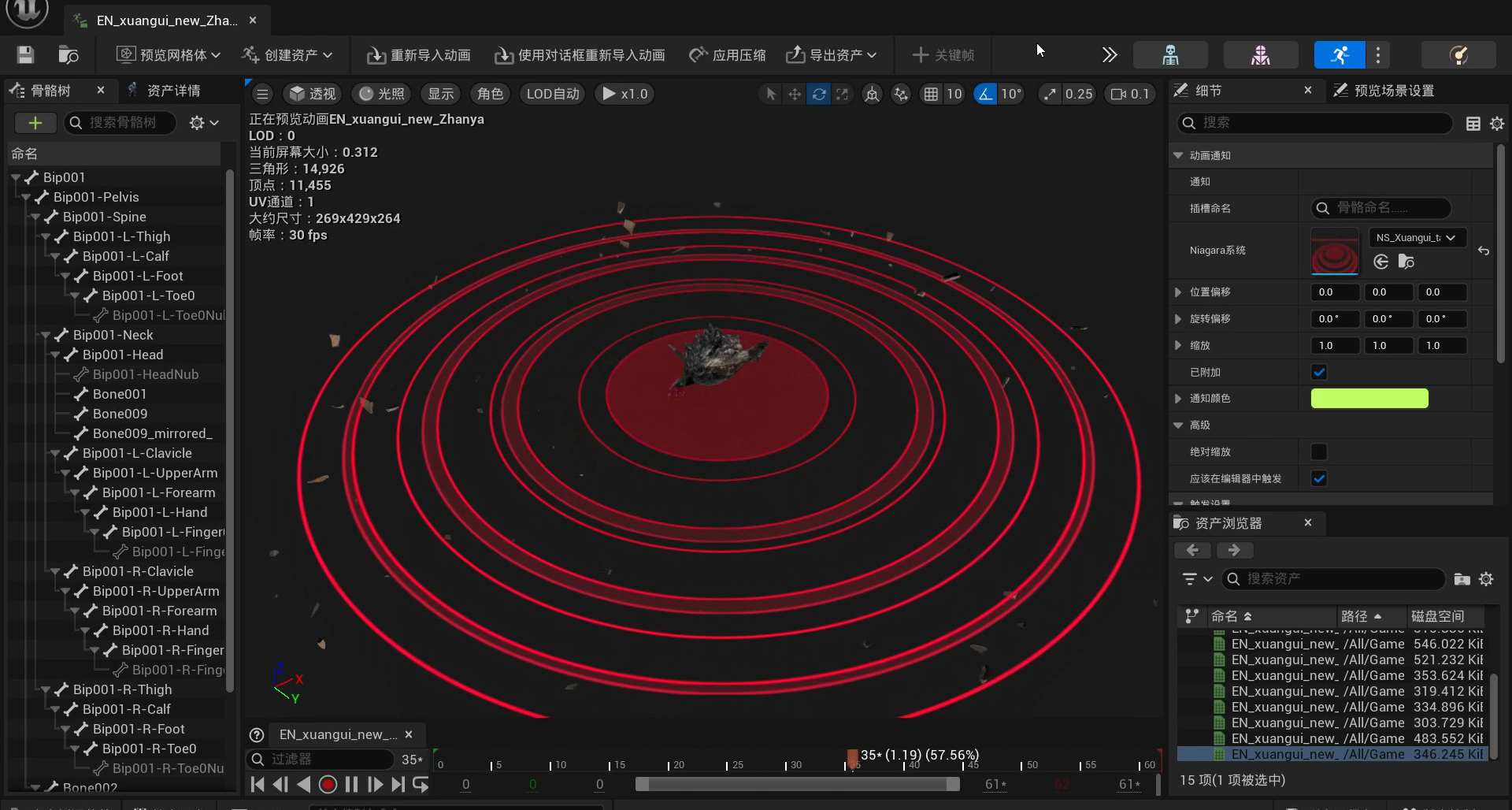Switch to the 预览场景设置 tab
This screenshot has width=1512, height=810.
tap(1393, 91)
